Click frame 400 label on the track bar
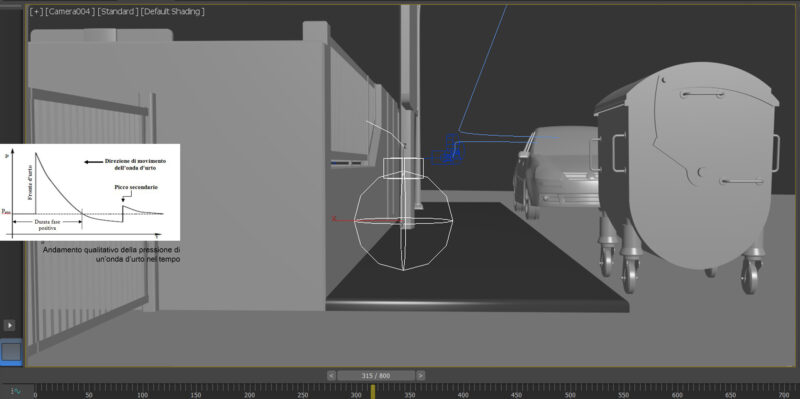This screenshot has width=800, height=399. click(x=463, y=395)
